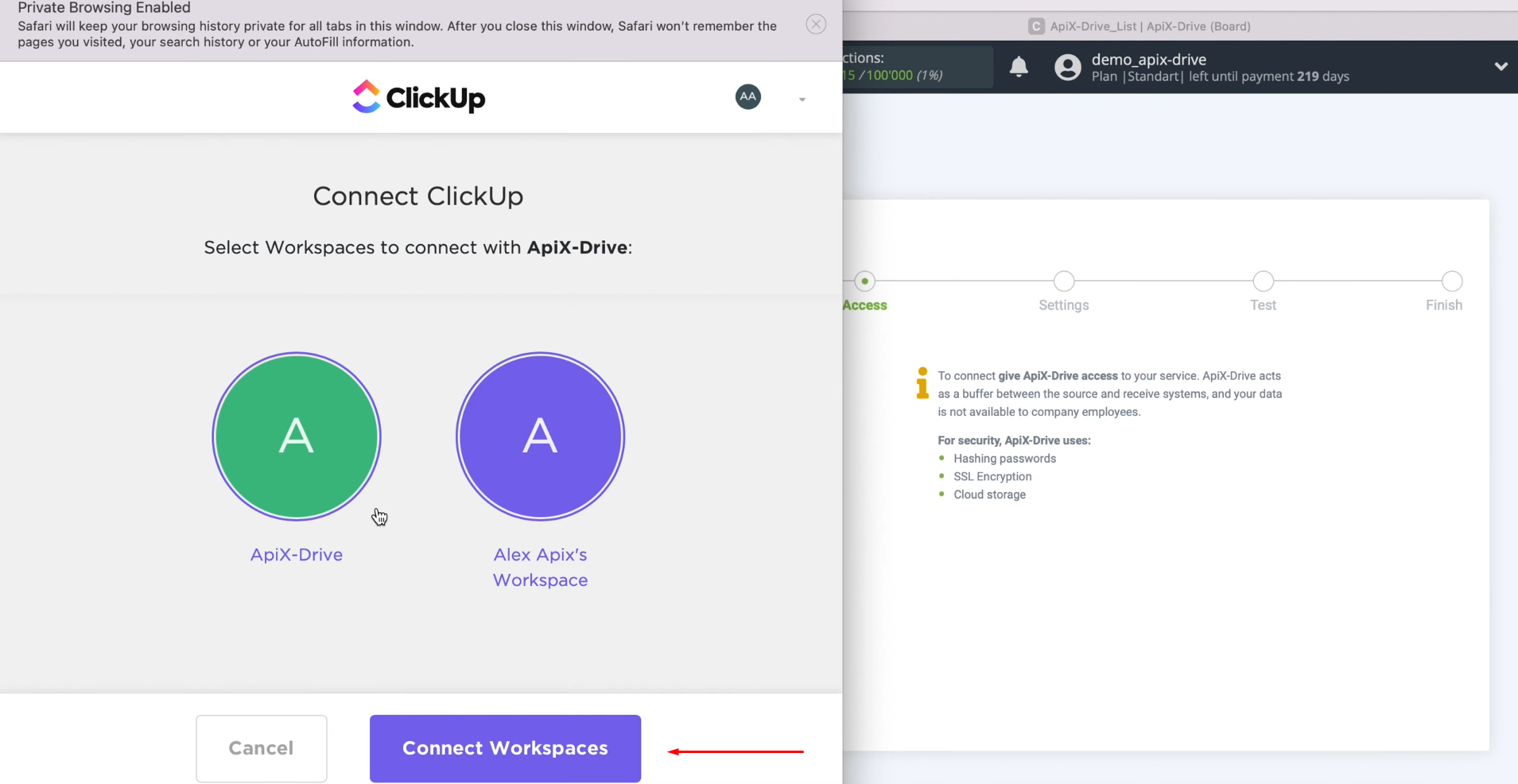
Task: Expand the account dropdown chevron in ApiX-Drive header
Action: [1500, 67]
